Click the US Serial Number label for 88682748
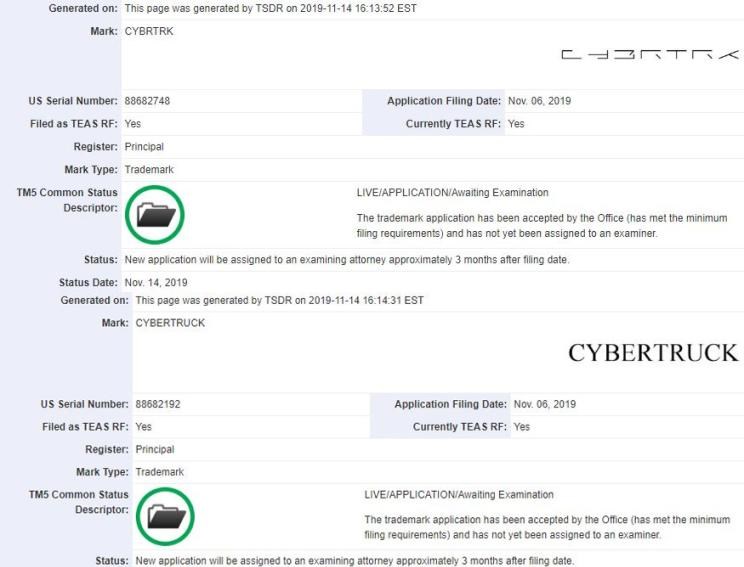 pos(73,101)
